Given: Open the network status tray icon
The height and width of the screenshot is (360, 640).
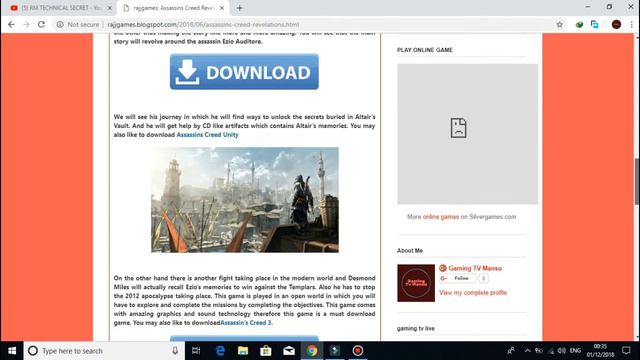Looking at the screenshot, I should (x=551, y=351).
